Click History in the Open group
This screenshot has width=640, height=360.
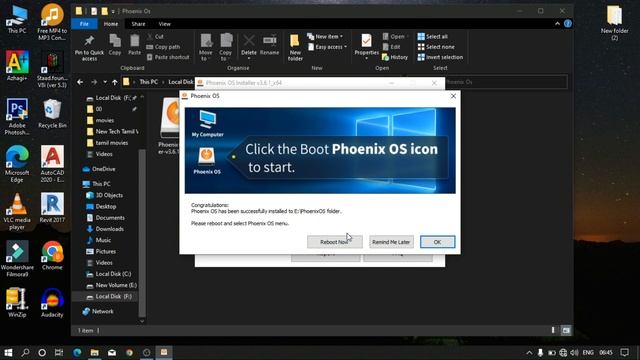[x=395, y=57]
